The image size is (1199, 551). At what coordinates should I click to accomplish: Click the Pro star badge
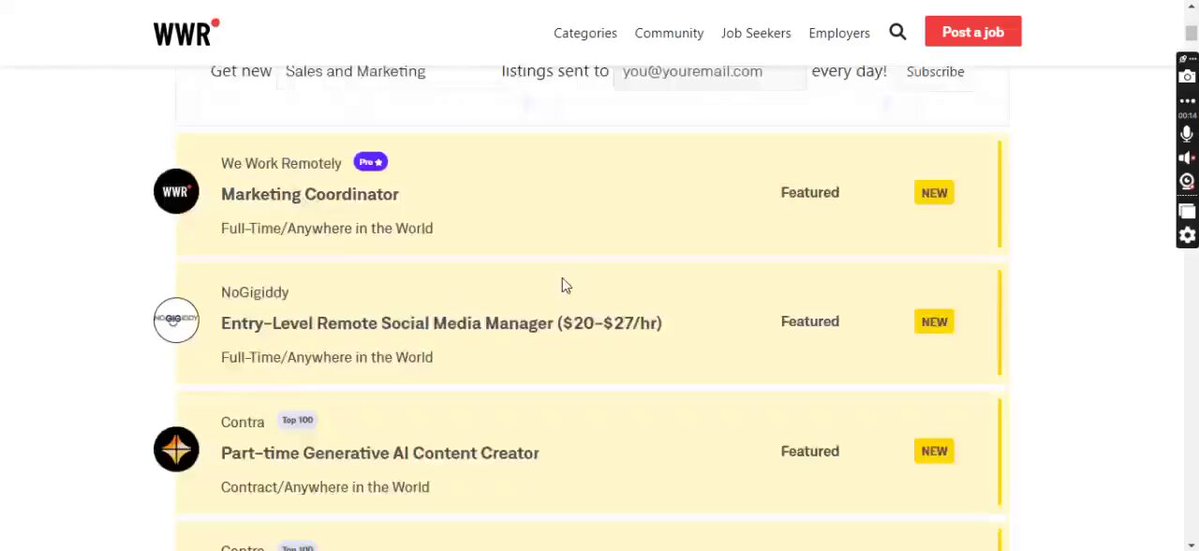[x=371, y=162]
